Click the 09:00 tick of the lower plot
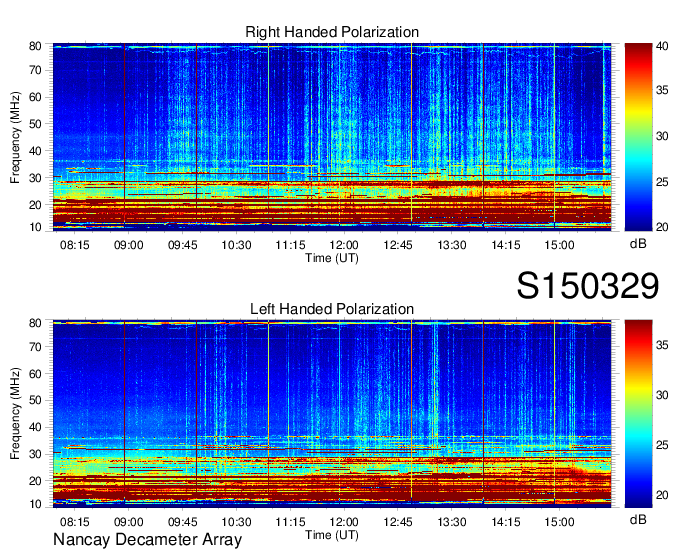 point(128,522)
